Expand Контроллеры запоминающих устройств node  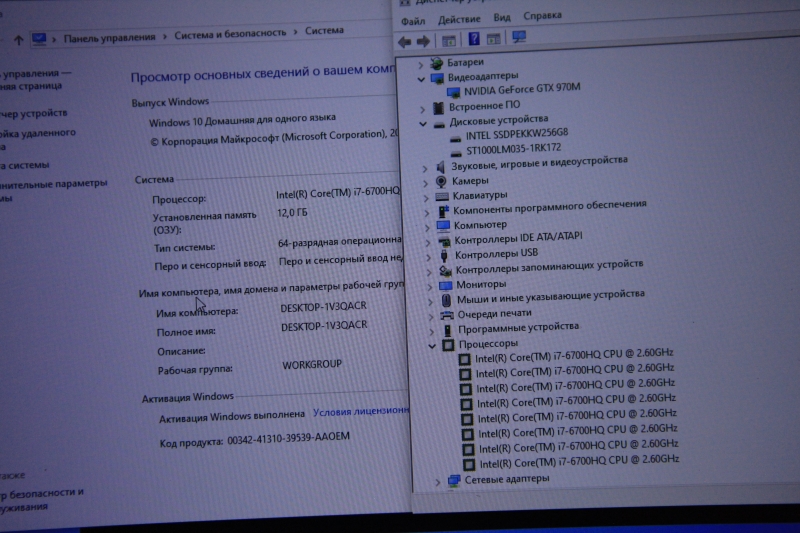coord(429,272)
